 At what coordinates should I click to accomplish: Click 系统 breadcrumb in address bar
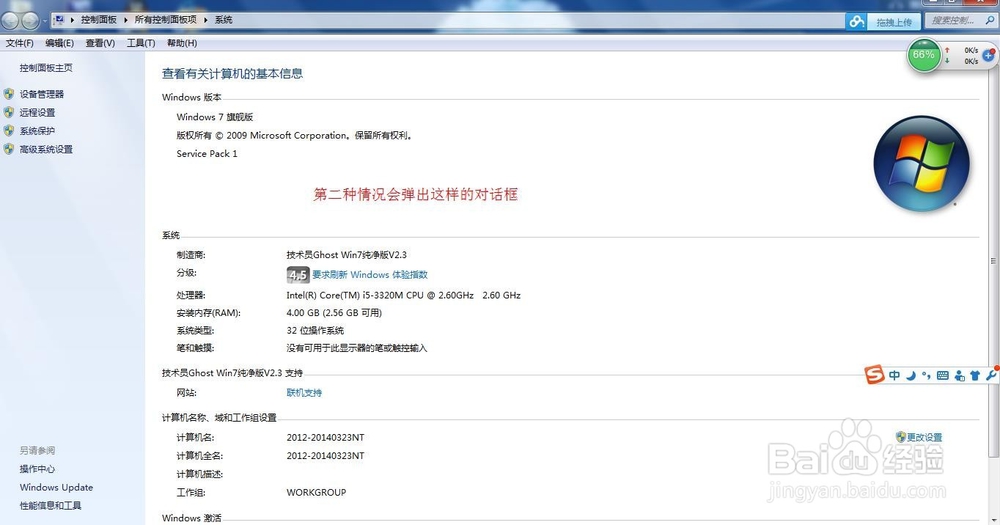(223, 20)
